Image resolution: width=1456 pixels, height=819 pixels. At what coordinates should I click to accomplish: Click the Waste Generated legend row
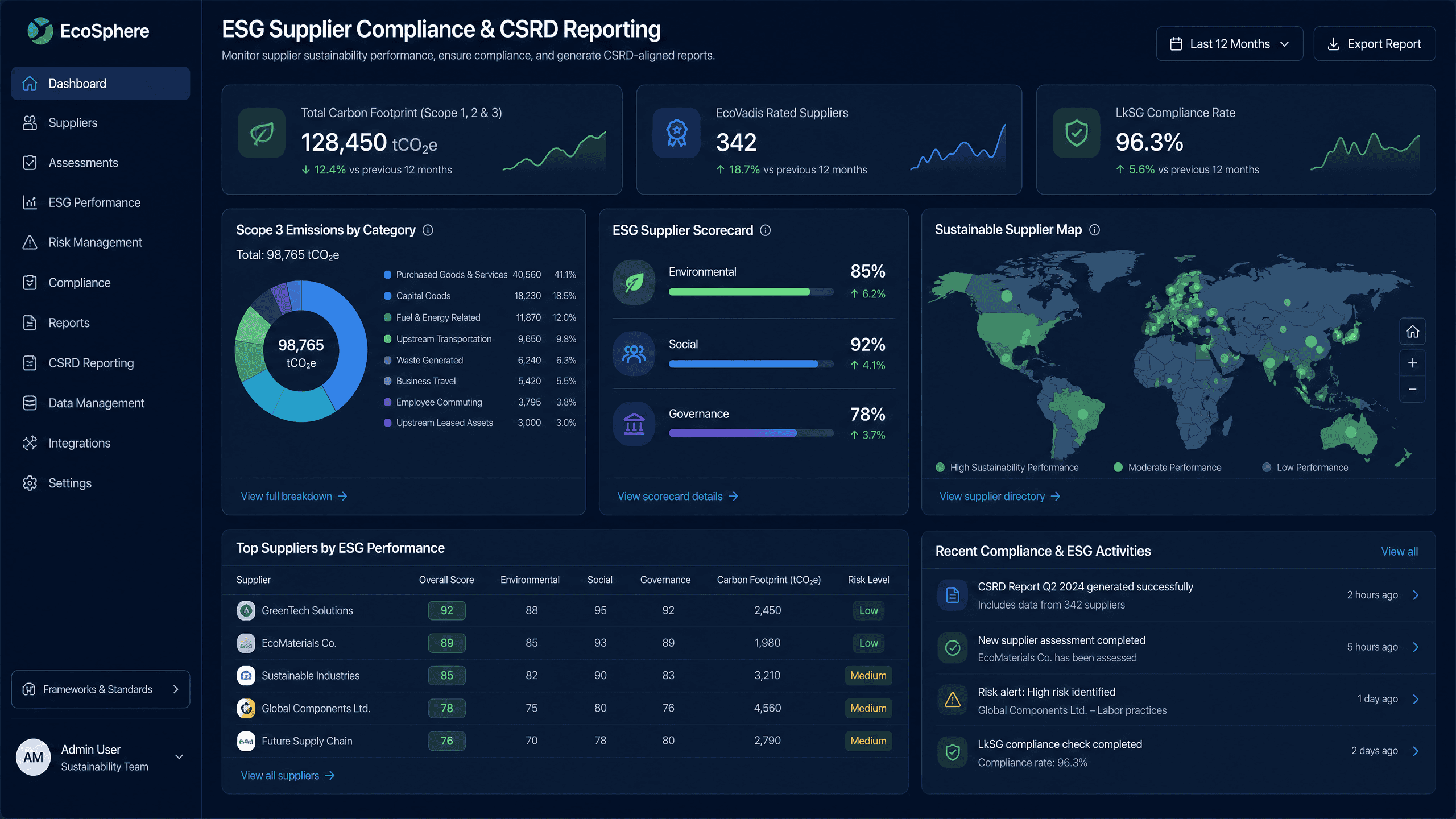tap(480, 360)
